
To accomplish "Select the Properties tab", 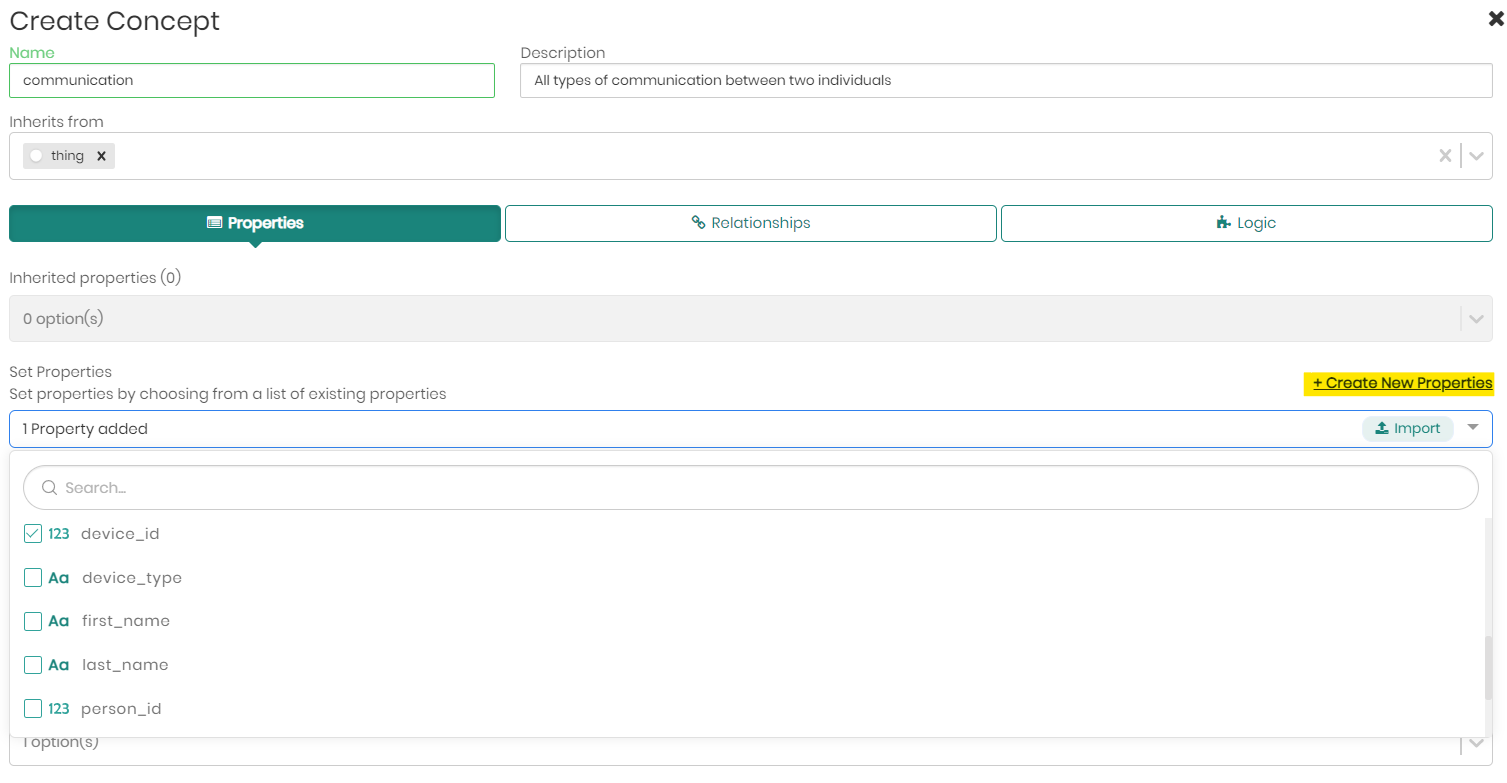I will point(255,223).
